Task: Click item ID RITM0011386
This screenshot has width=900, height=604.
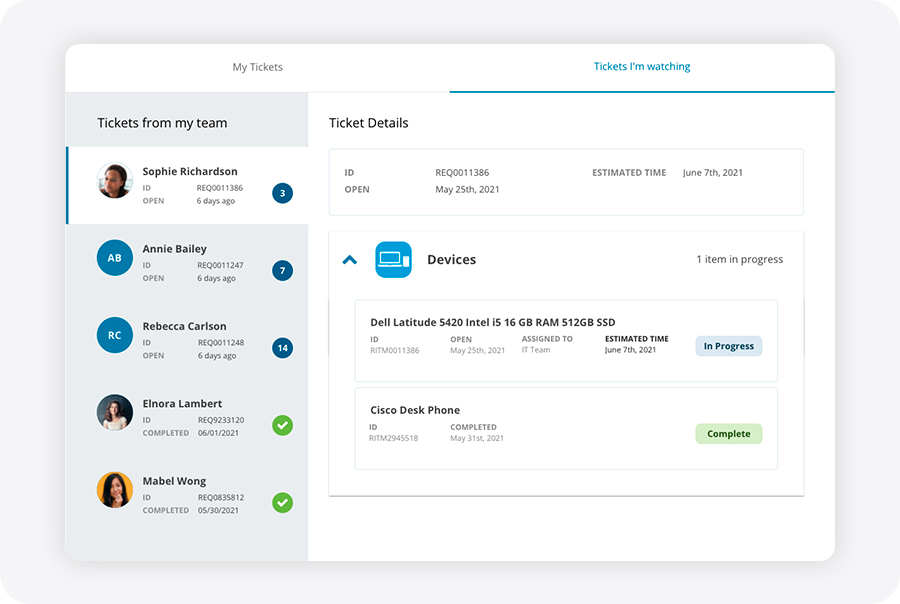Action: pos(394,350)
